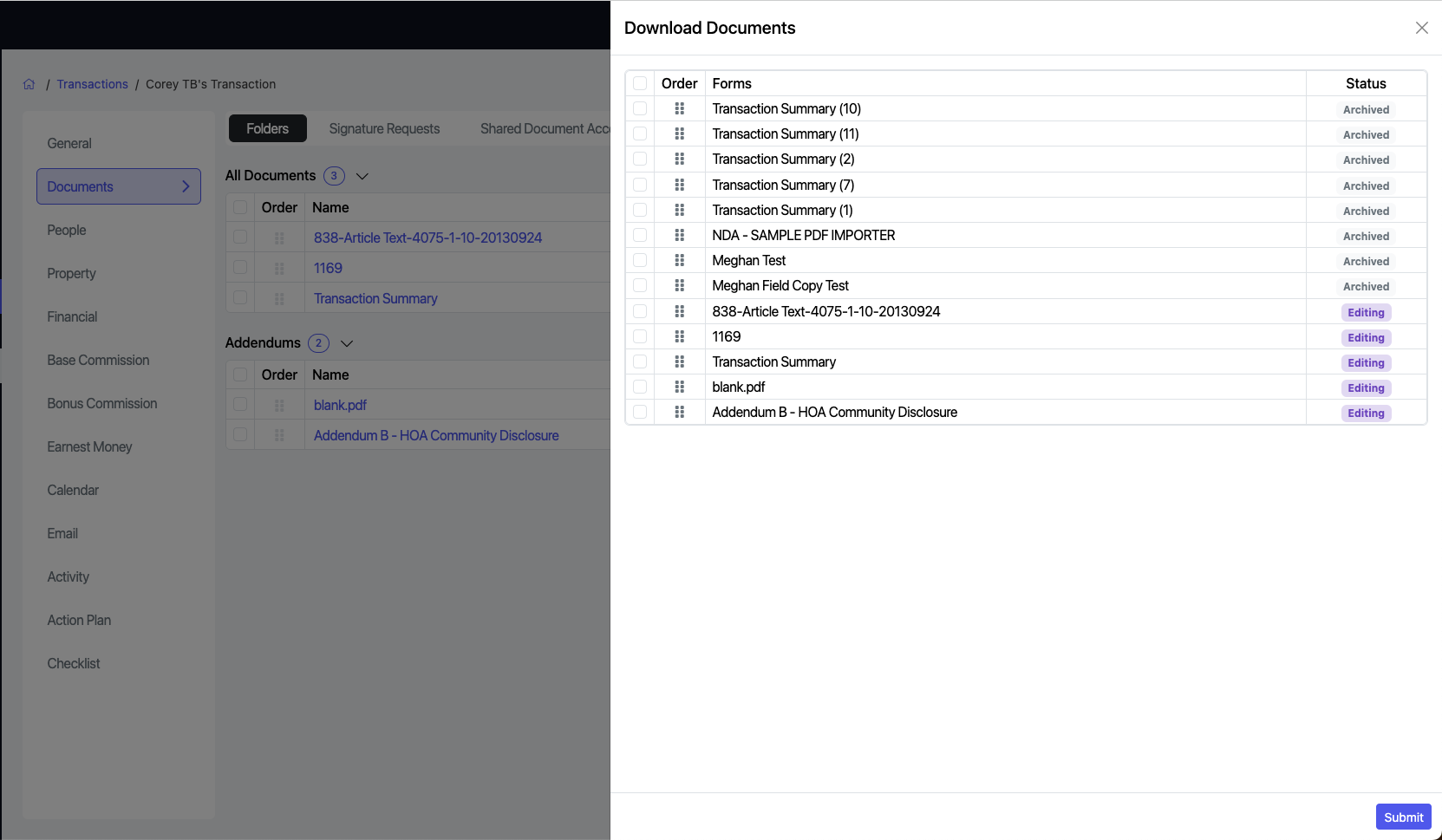
Task: Submit the document download selection
Action: tap(1403, 817)
